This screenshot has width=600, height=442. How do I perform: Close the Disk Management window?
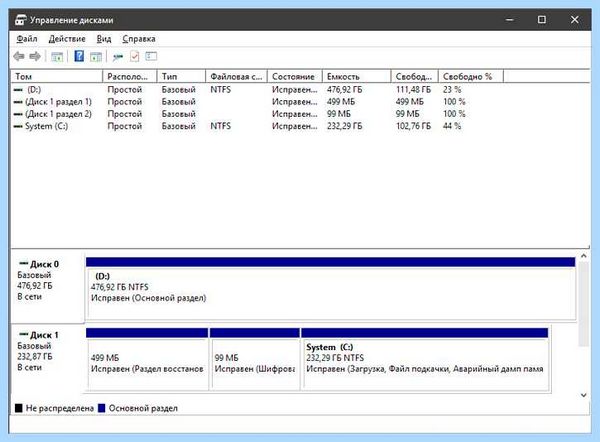[x=575, y=20]
